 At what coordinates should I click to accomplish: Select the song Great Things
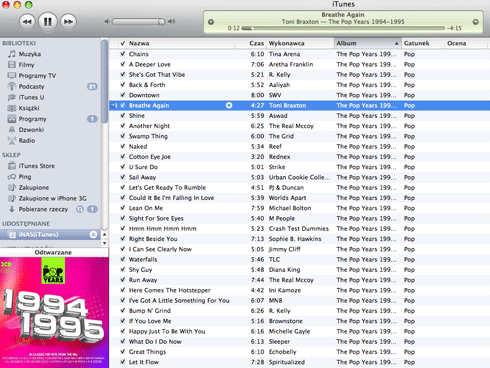click(147, 352)
